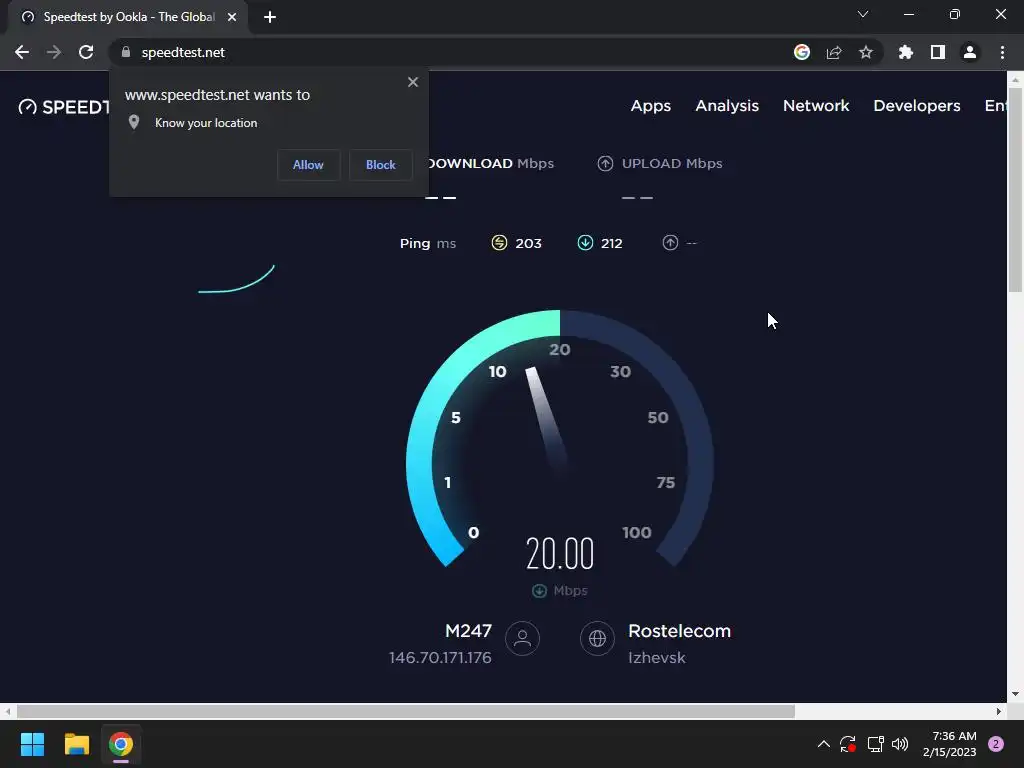Click the download ping icon showing 212
1024x768 pixels.
585,243
